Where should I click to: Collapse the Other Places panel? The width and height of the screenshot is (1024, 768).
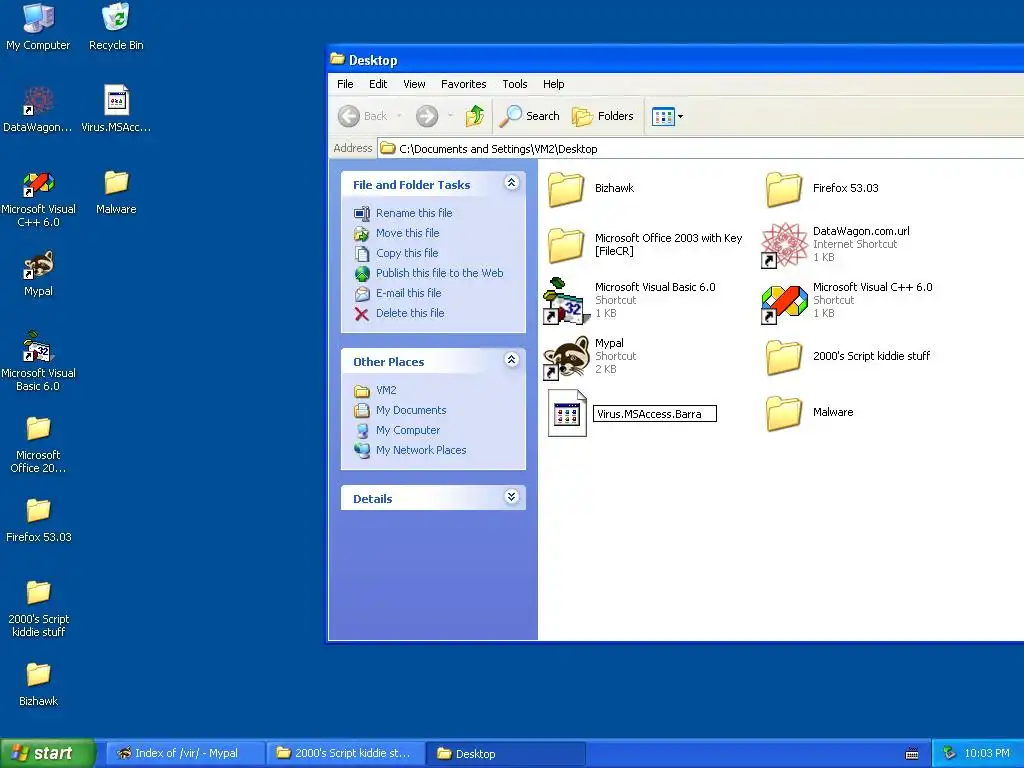512,360
